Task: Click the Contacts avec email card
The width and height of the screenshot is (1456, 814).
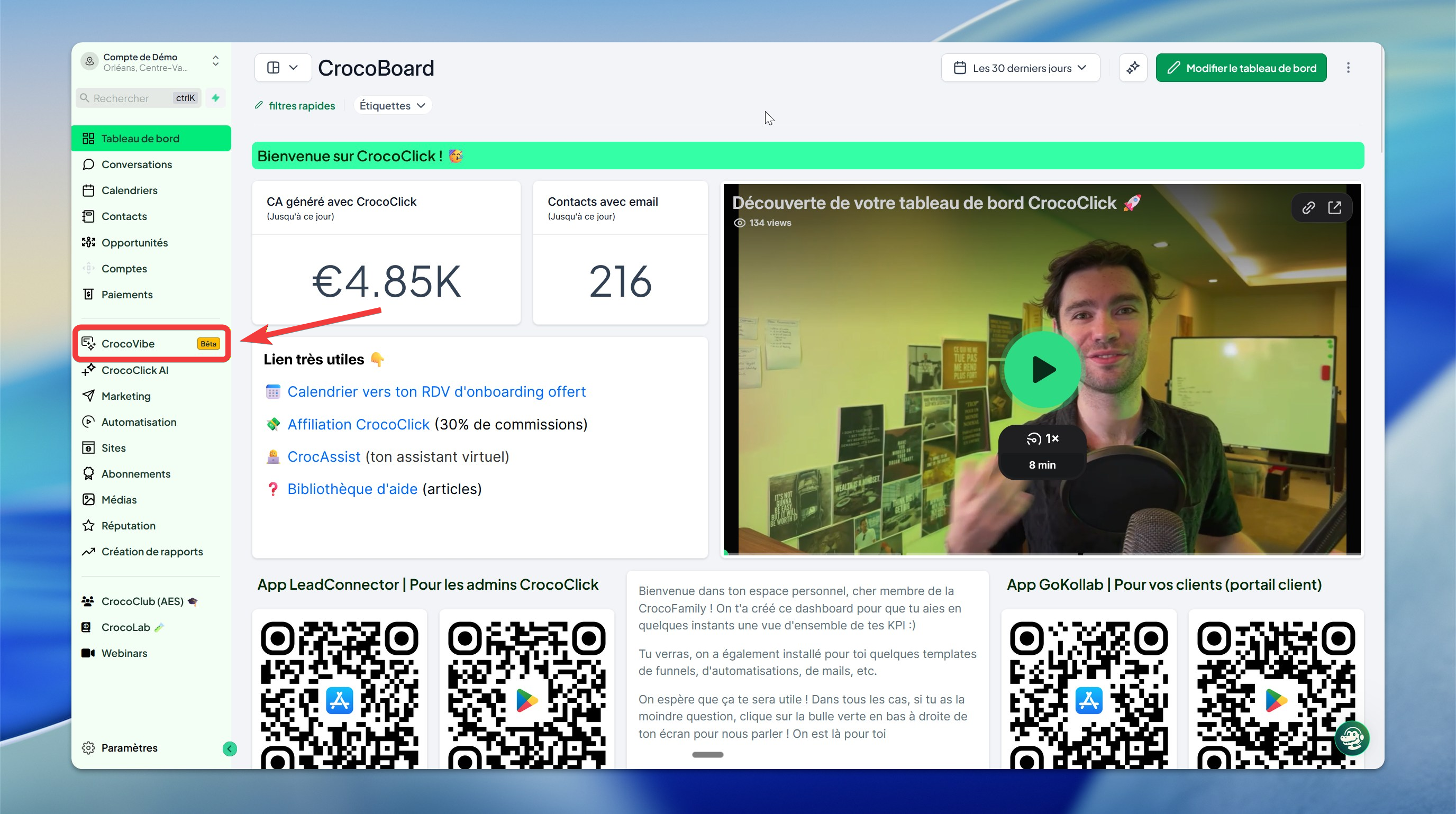Action: [620, 252]
